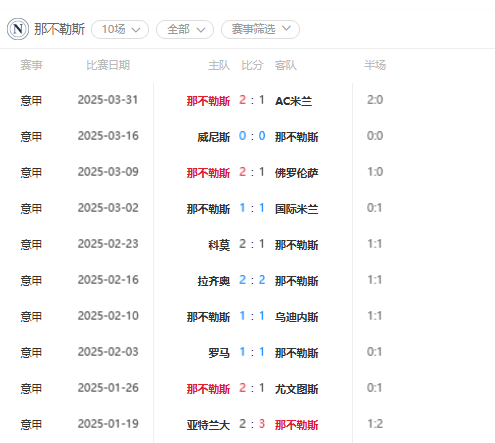Open 国际米兰 team page
The width and height of the screenshot is (495, 443).
tap(296, 209)
